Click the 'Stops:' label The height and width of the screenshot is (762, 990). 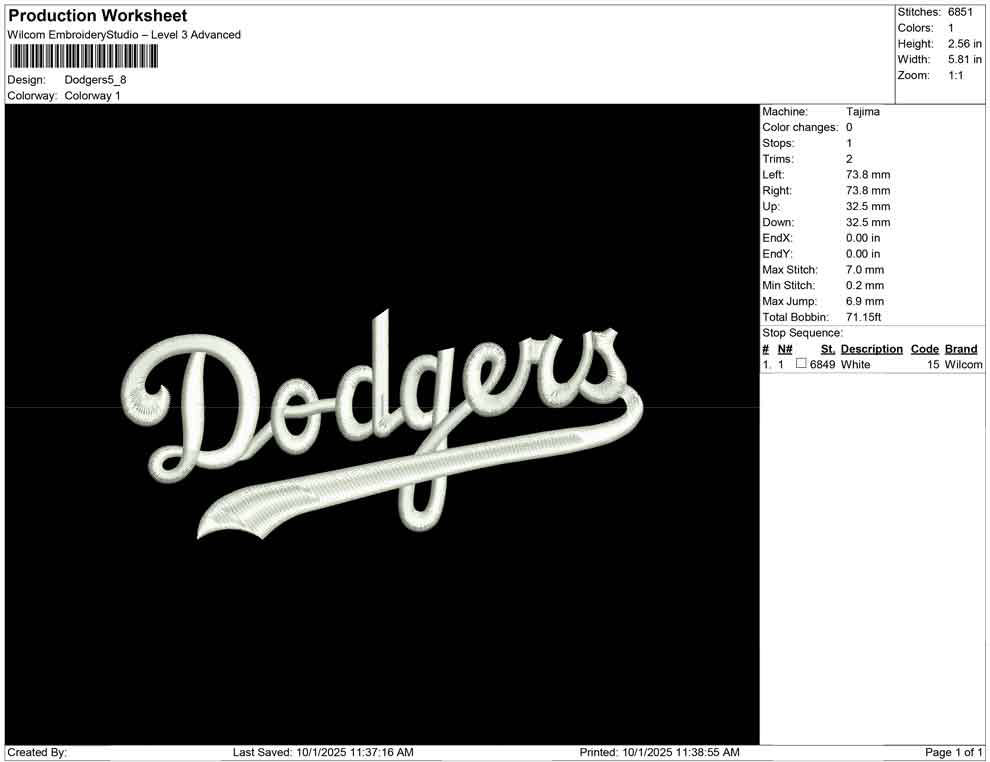pyautogui.click(x=778, y=143)
